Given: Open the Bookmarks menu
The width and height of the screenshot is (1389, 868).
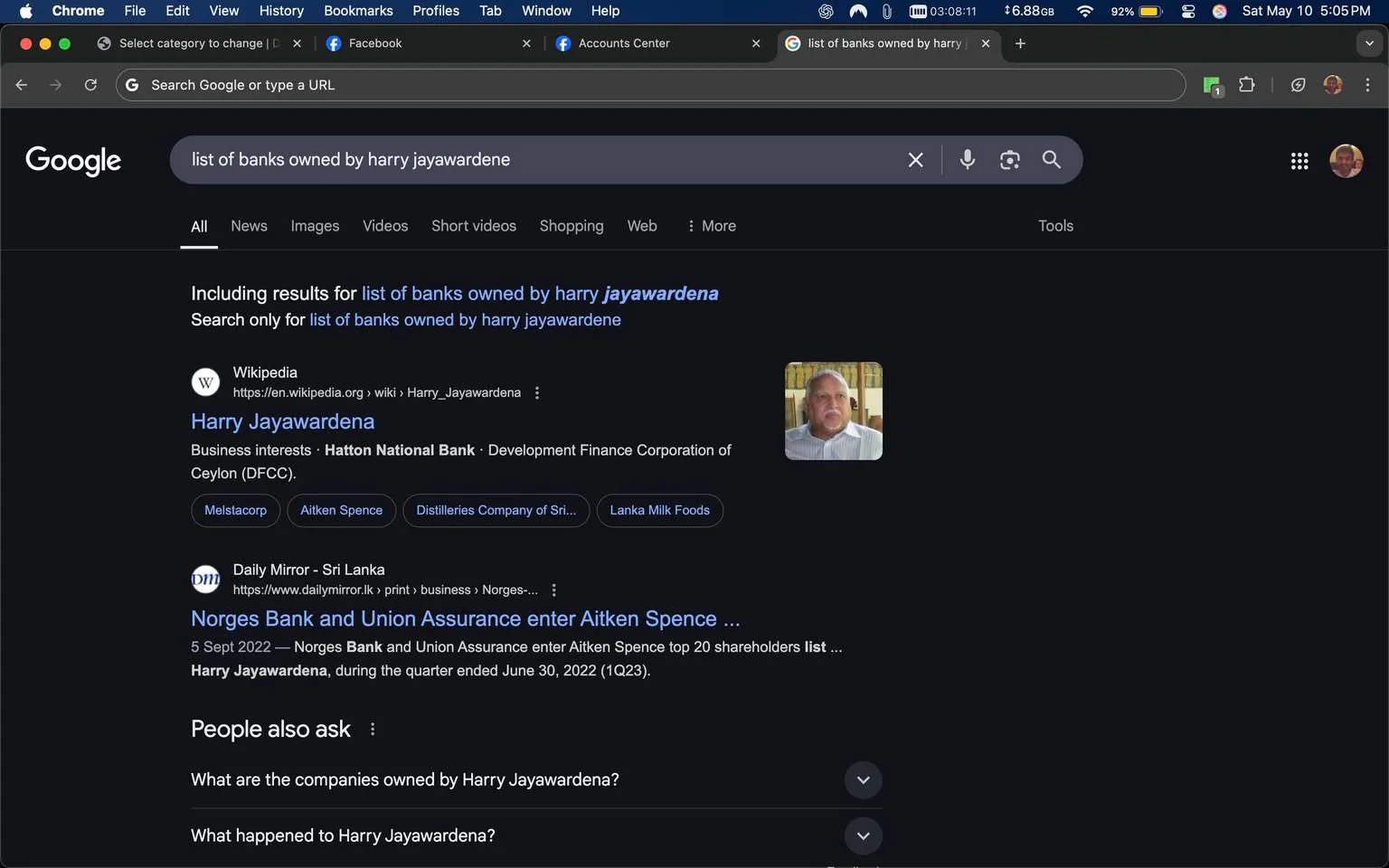Looking at the screenshot, I should [x=358, y=11].
